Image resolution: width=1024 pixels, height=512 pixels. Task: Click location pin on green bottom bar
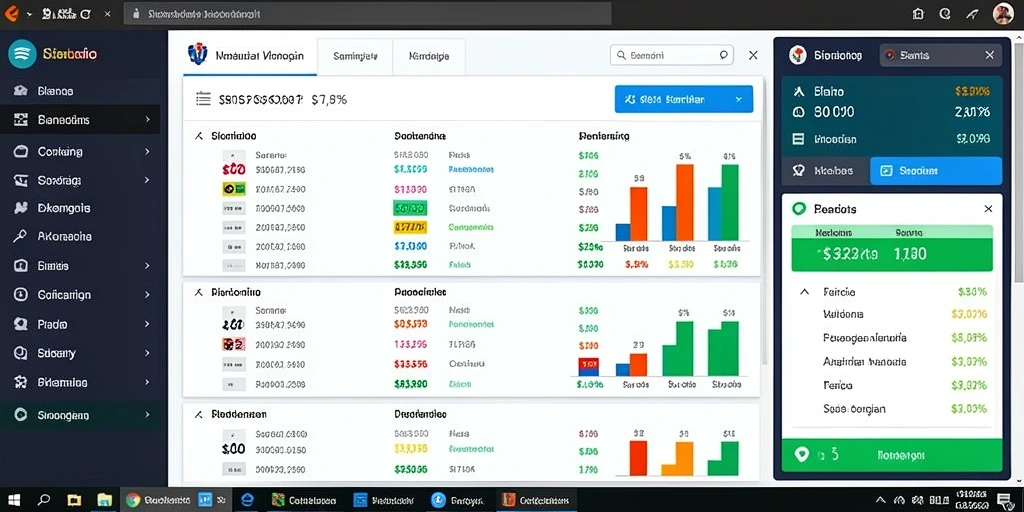tap(801, 455)
